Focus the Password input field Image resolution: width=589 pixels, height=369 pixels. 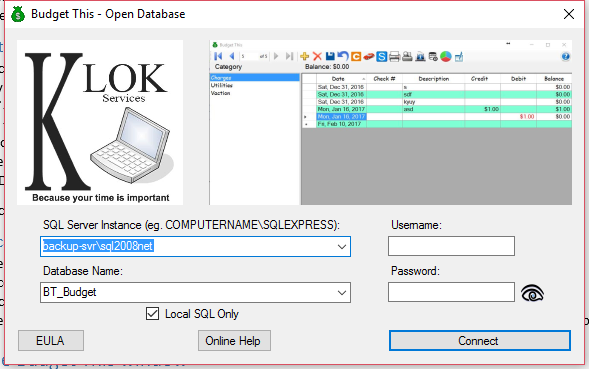click(451, 292)
